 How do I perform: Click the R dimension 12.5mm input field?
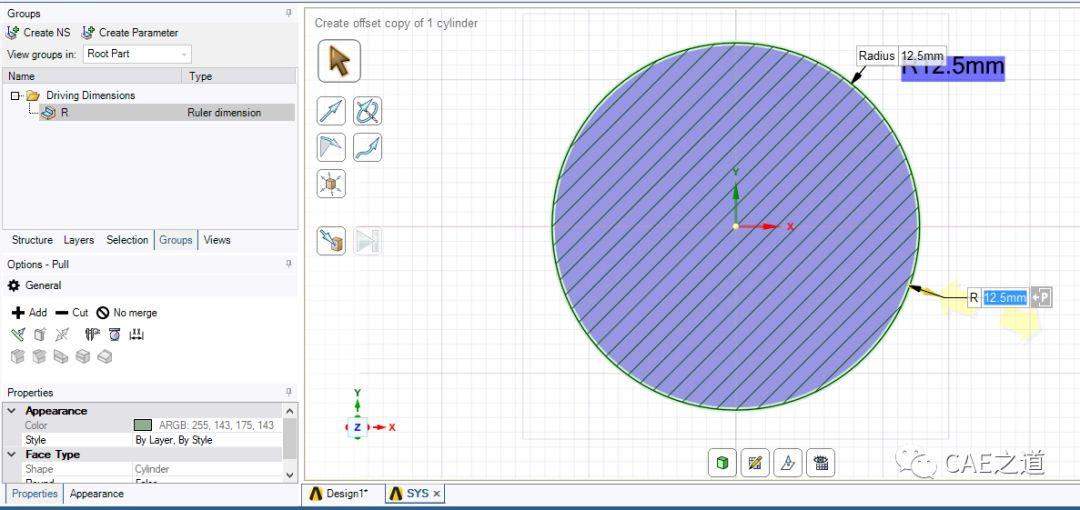click(1005, 298)
